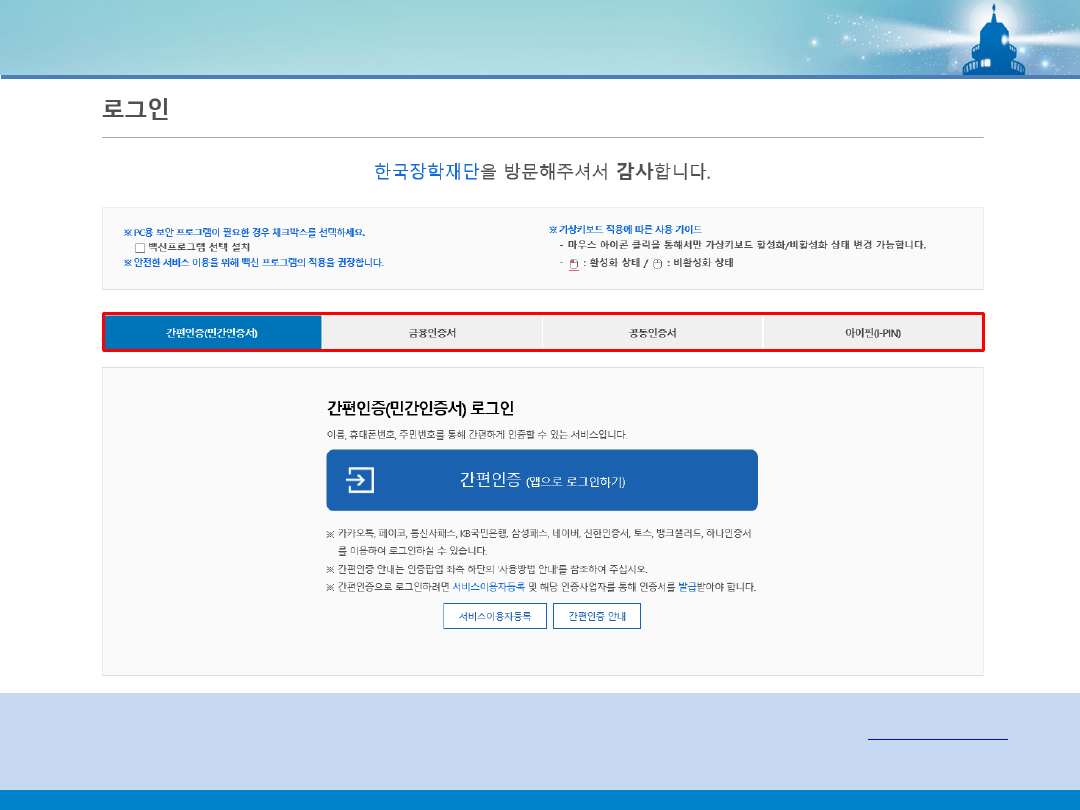
Task: Click the red active-state virtual keyboard mouse icon
Action: (x=574, y=264)
